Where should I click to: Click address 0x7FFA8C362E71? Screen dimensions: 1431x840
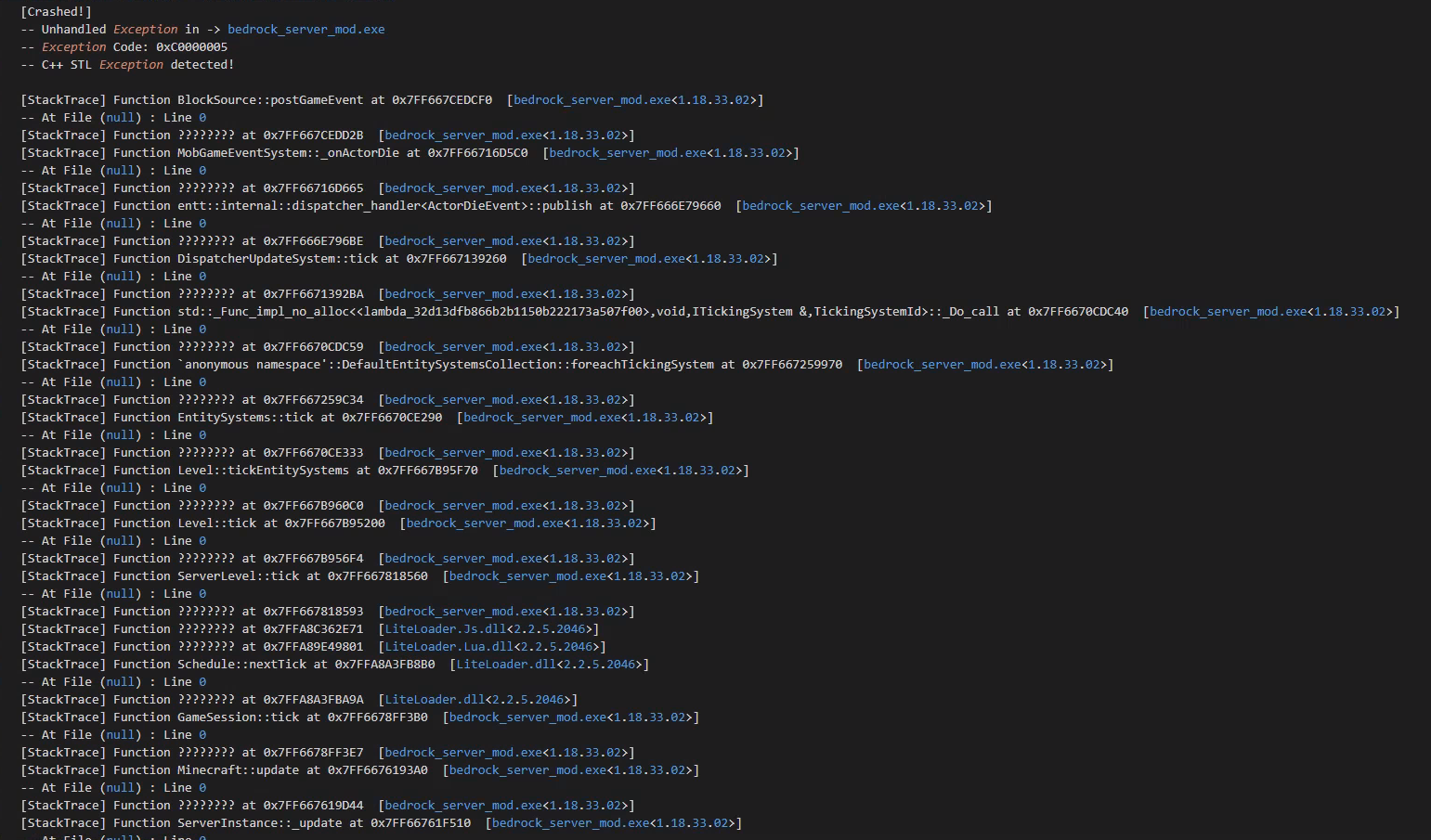[x=313, y=629]
